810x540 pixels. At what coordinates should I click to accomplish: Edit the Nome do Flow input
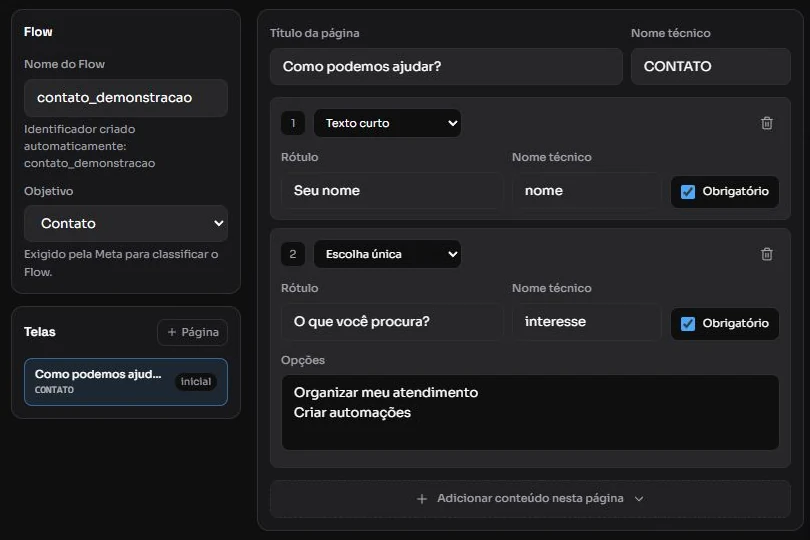pos(126,98)
